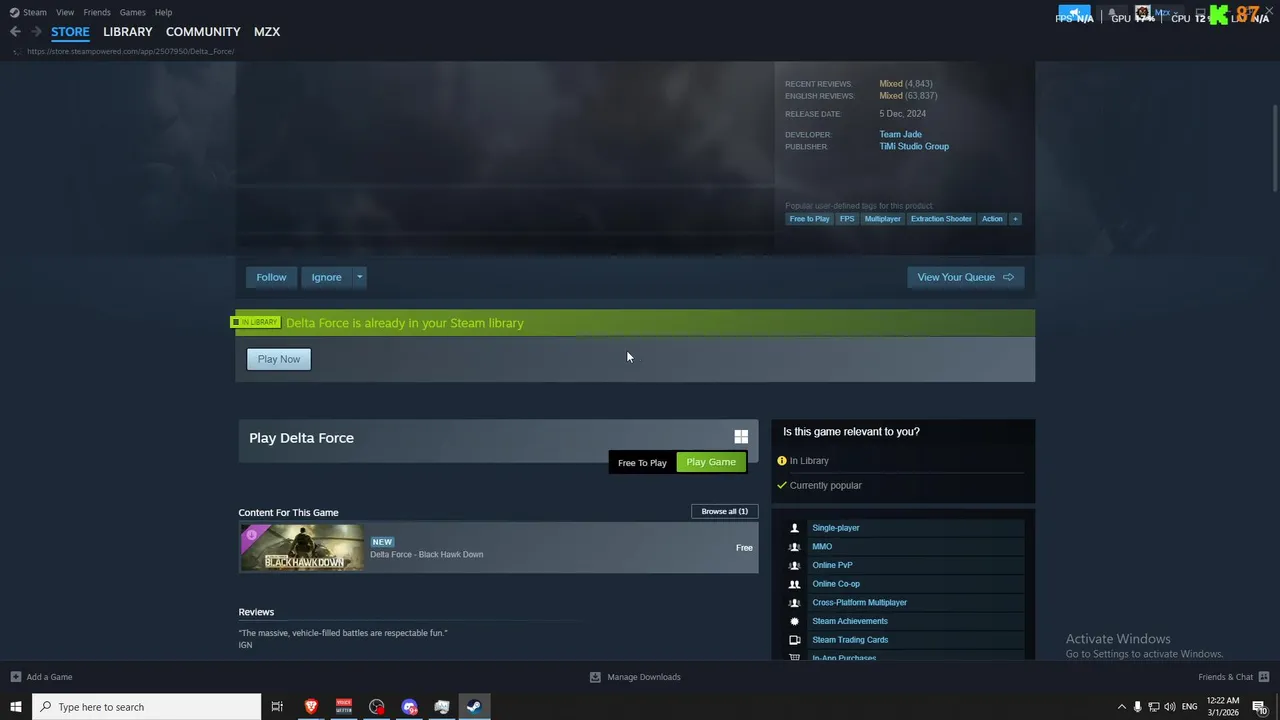Click the Windows taskbar search box
The image size is (1280, 720).
coord(147,707)
